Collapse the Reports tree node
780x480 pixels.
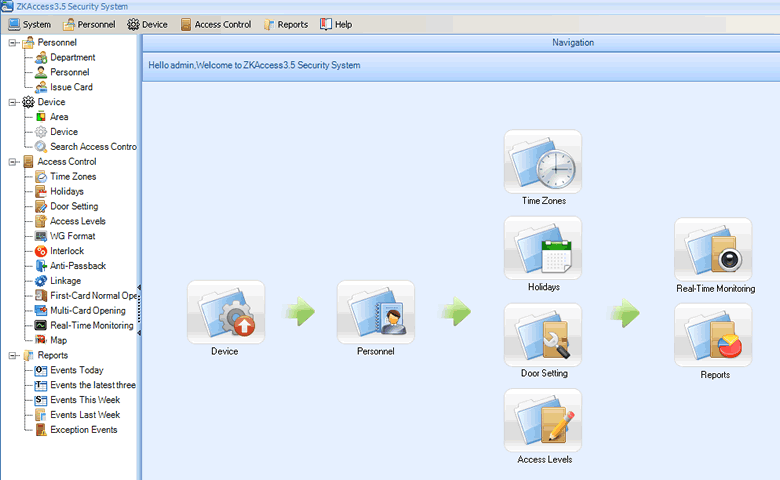(x=12, y=356)
